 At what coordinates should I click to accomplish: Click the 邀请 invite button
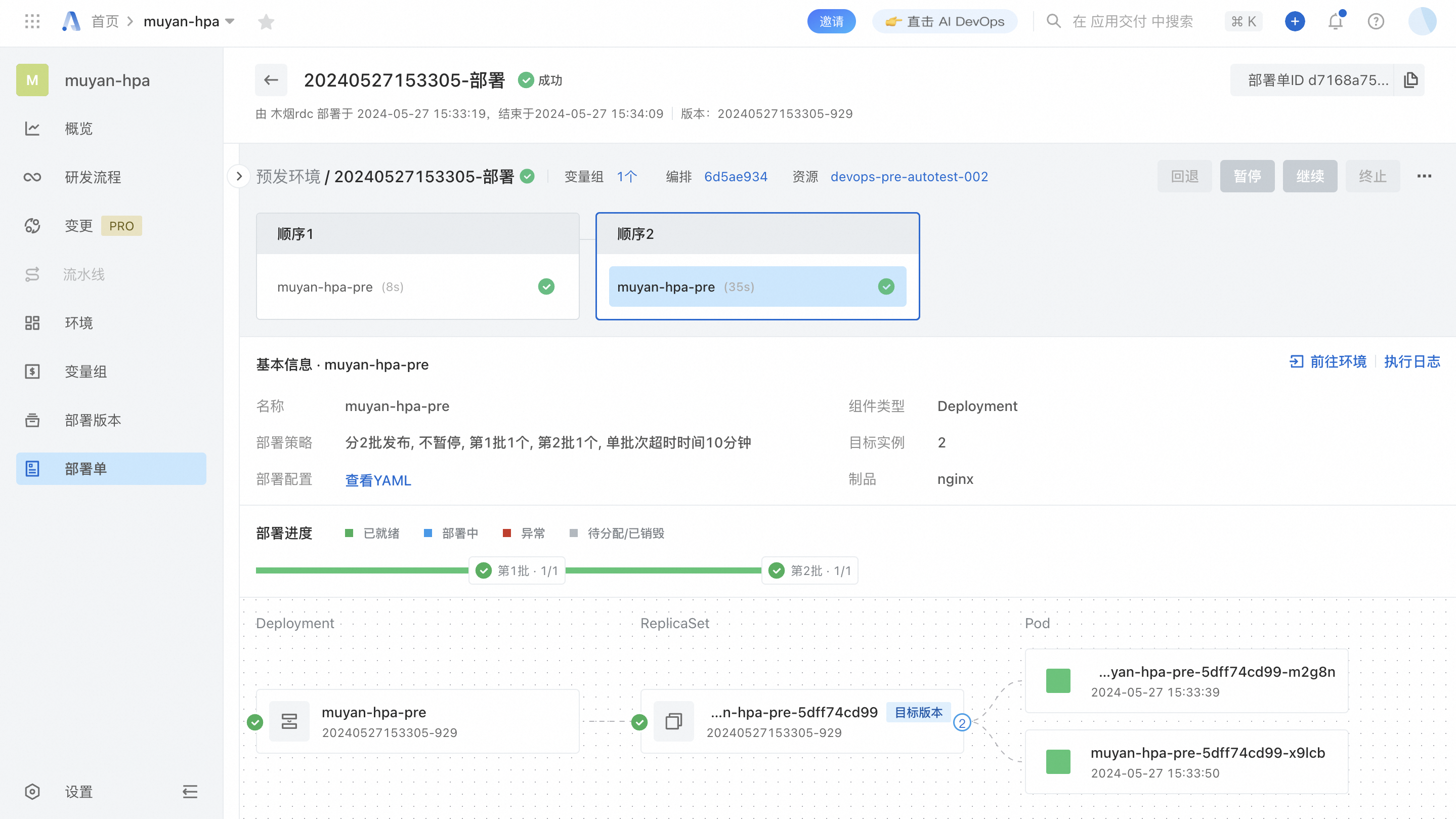(x=831, y=21)
